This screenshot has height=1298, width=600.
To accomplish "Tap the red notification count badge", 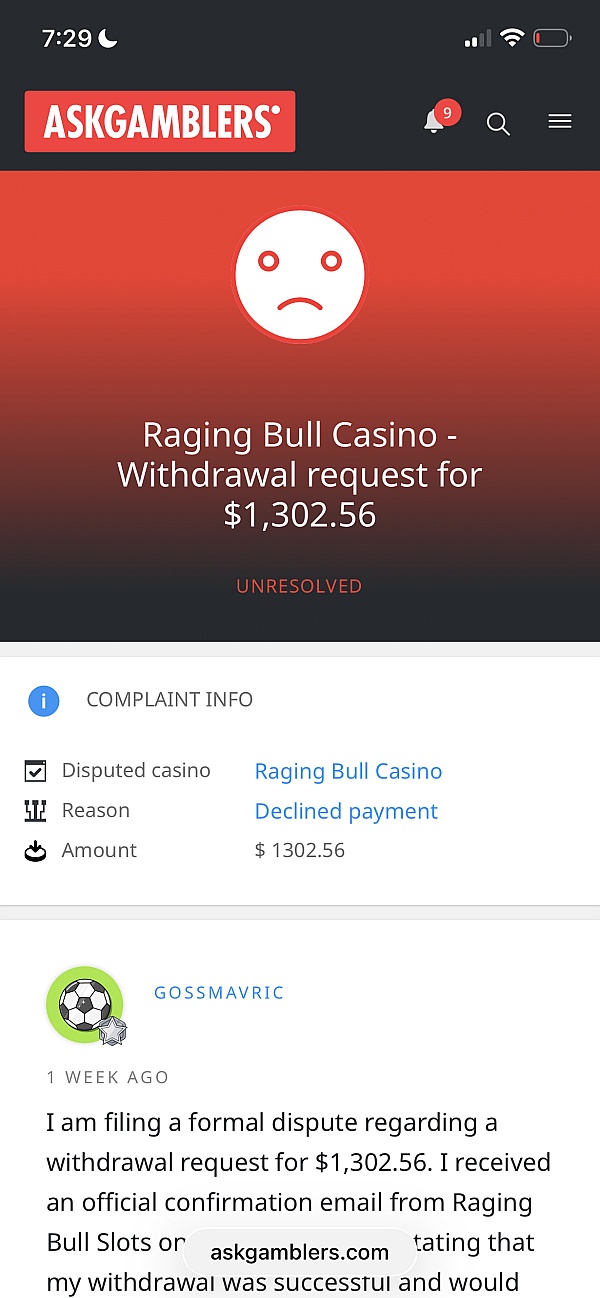I will 447,112.
